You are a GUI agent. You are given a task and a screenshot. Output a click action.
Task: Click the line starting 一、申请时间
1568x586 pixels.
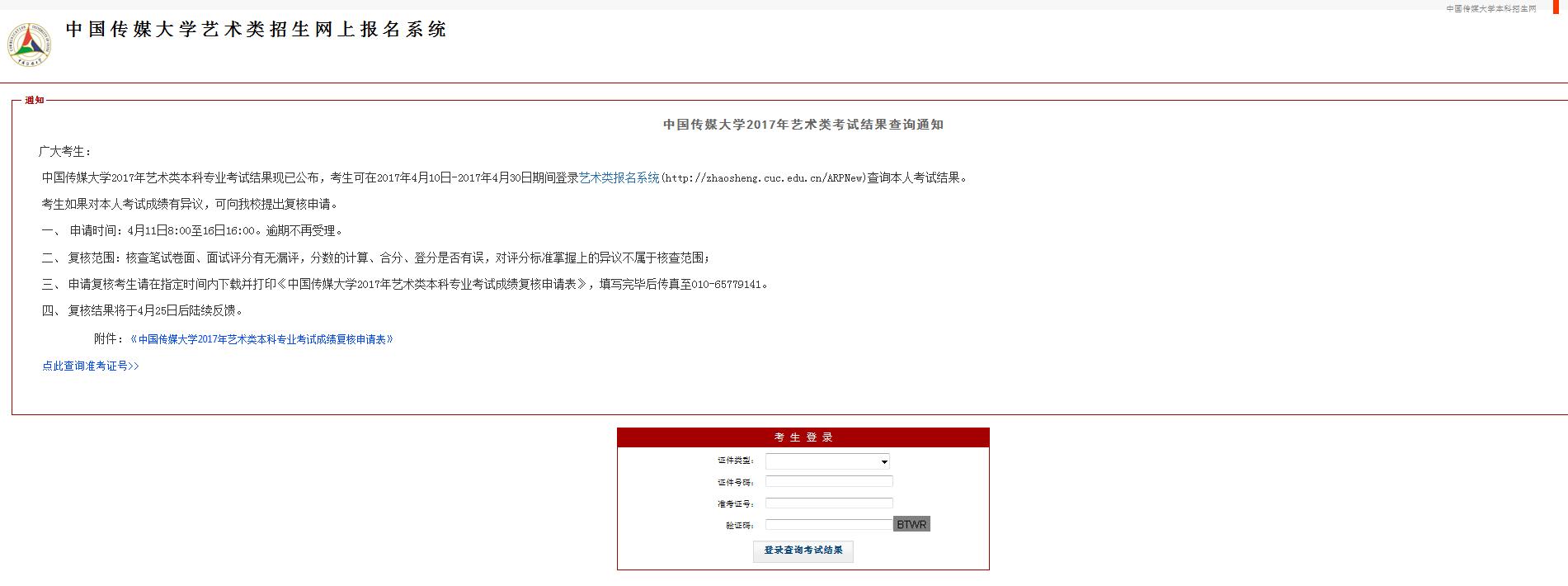192,231
